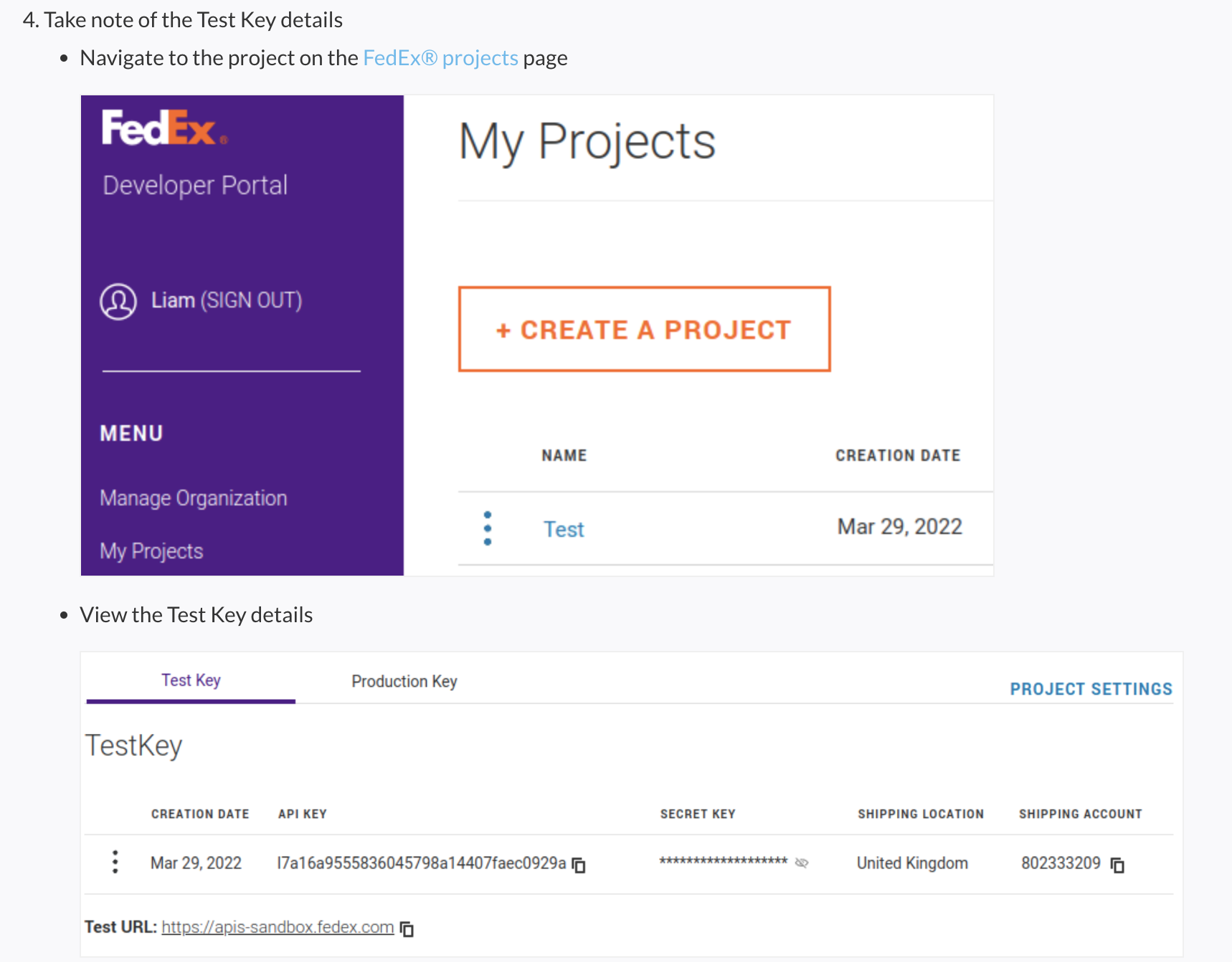Select the Test Key tab
The height and width of the screenshot is (962, 1232).
(190, 680)
